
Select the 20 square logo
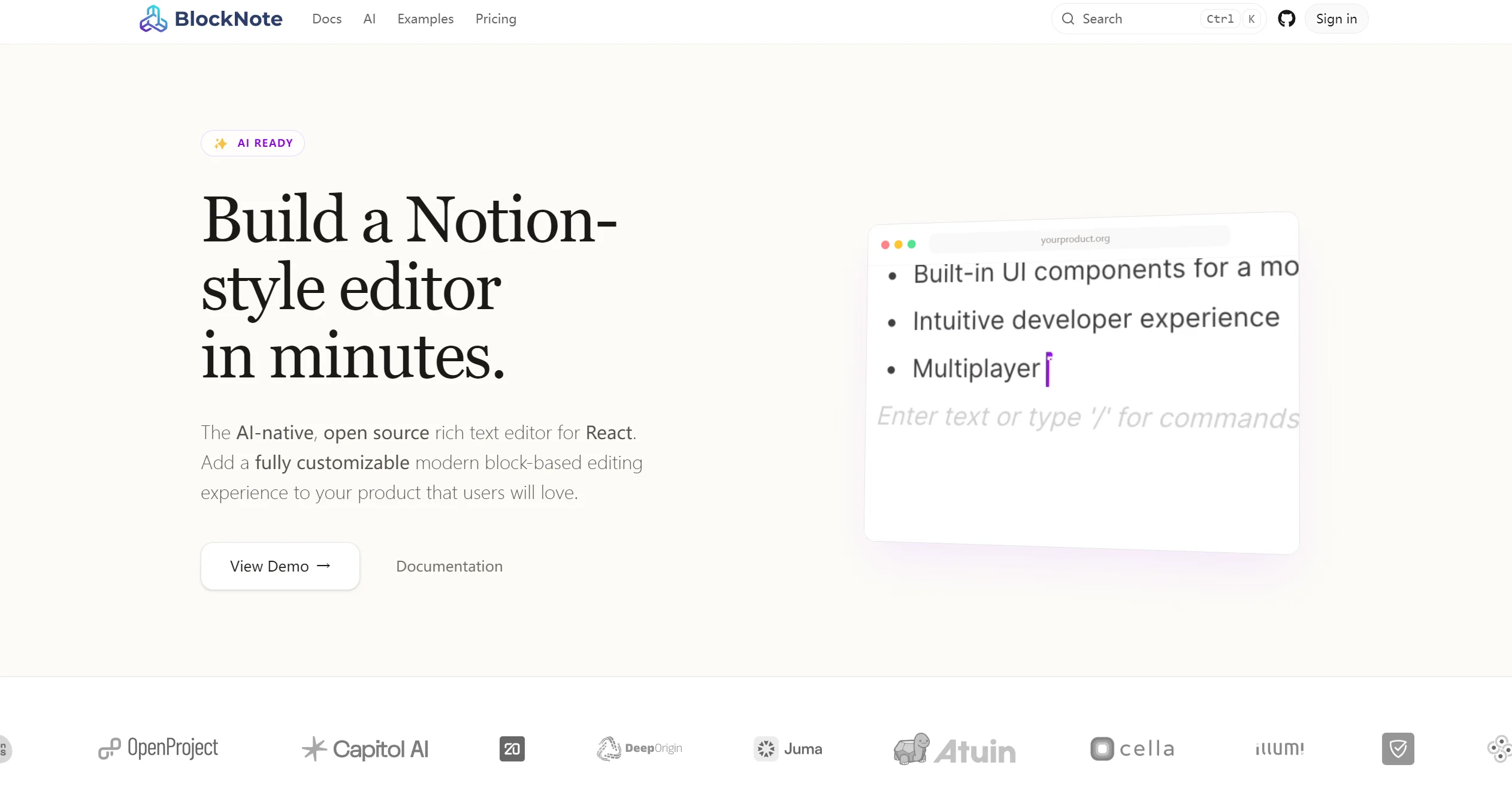(x=512, y=748)
